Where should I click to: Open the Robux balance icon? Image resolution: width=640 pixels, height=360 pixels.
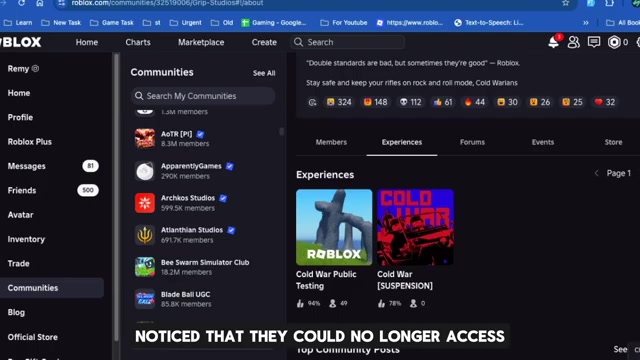pyautogui.click(x=614, y=42)
